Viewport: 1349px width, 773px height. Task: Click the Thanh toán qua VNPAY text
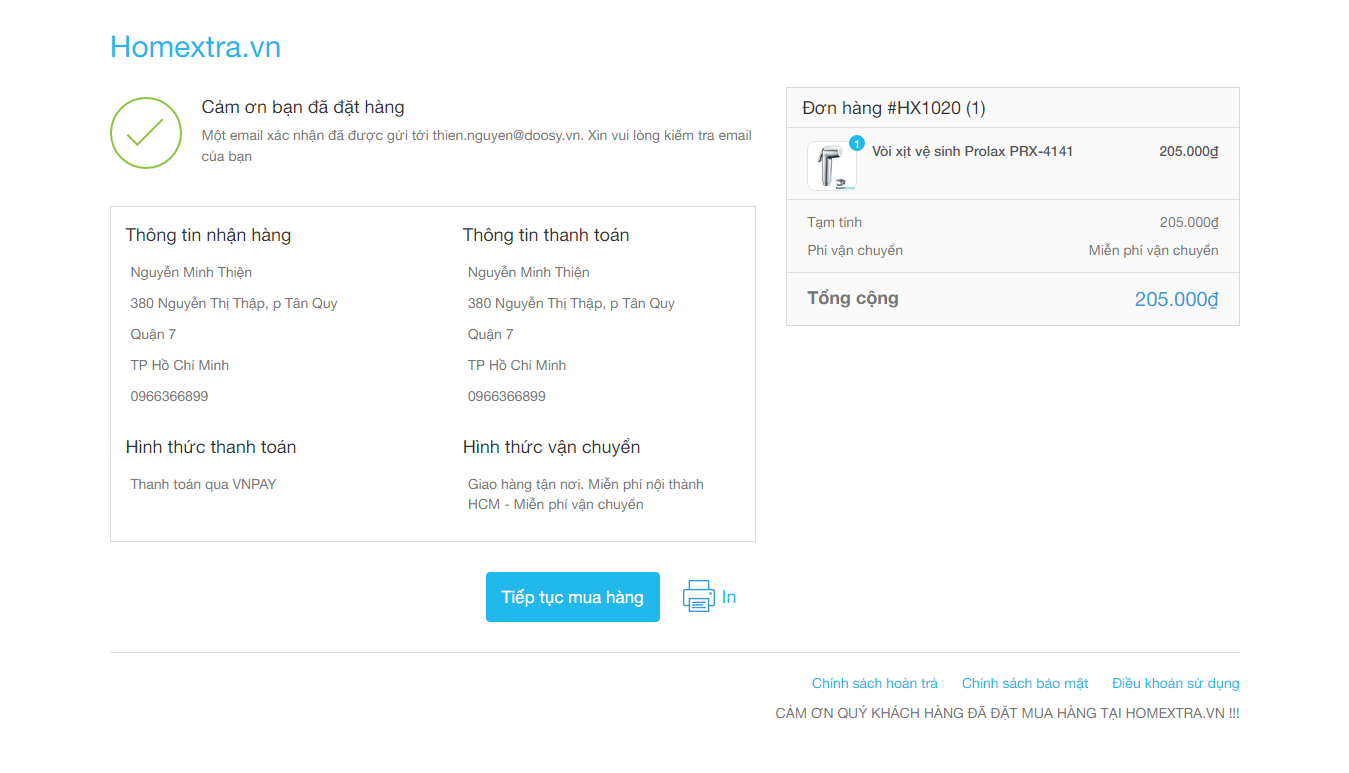pos(203,484)
